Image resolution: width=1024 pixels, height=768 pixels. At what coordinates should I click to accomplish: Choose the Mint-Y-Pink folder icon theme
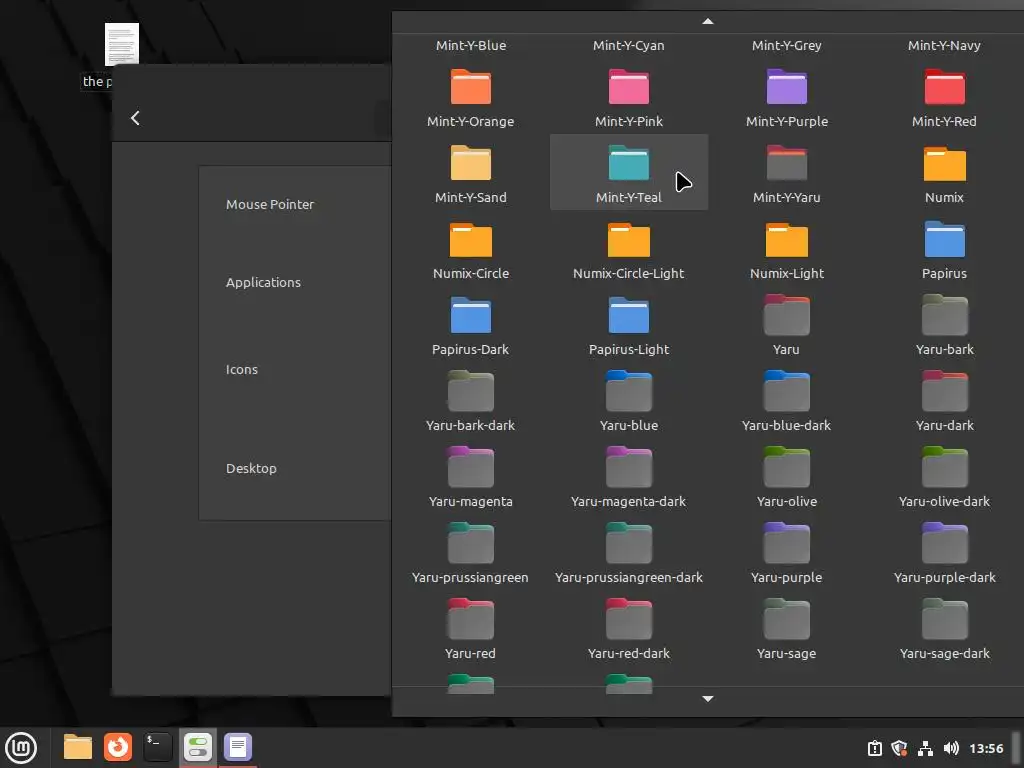pos(628,96)
